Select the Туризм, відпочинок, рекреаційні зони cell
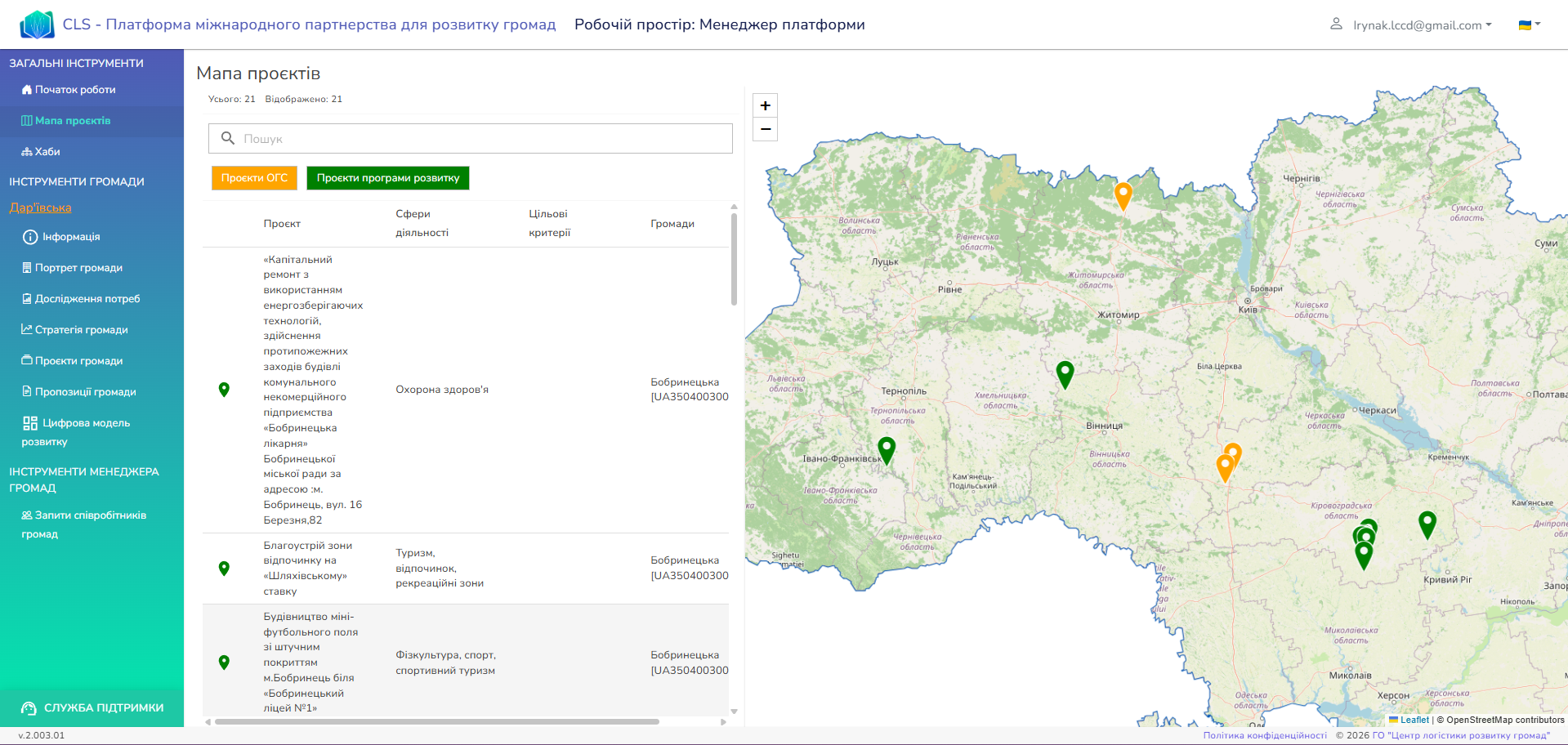This screenshot has height=745, width=1568. pos(440,569)
